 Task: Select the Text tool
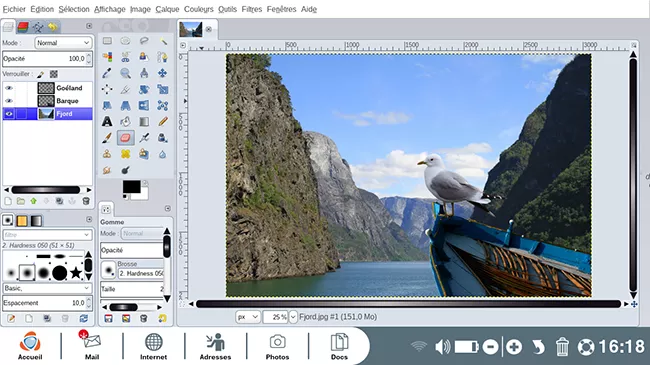coord(107,122)
